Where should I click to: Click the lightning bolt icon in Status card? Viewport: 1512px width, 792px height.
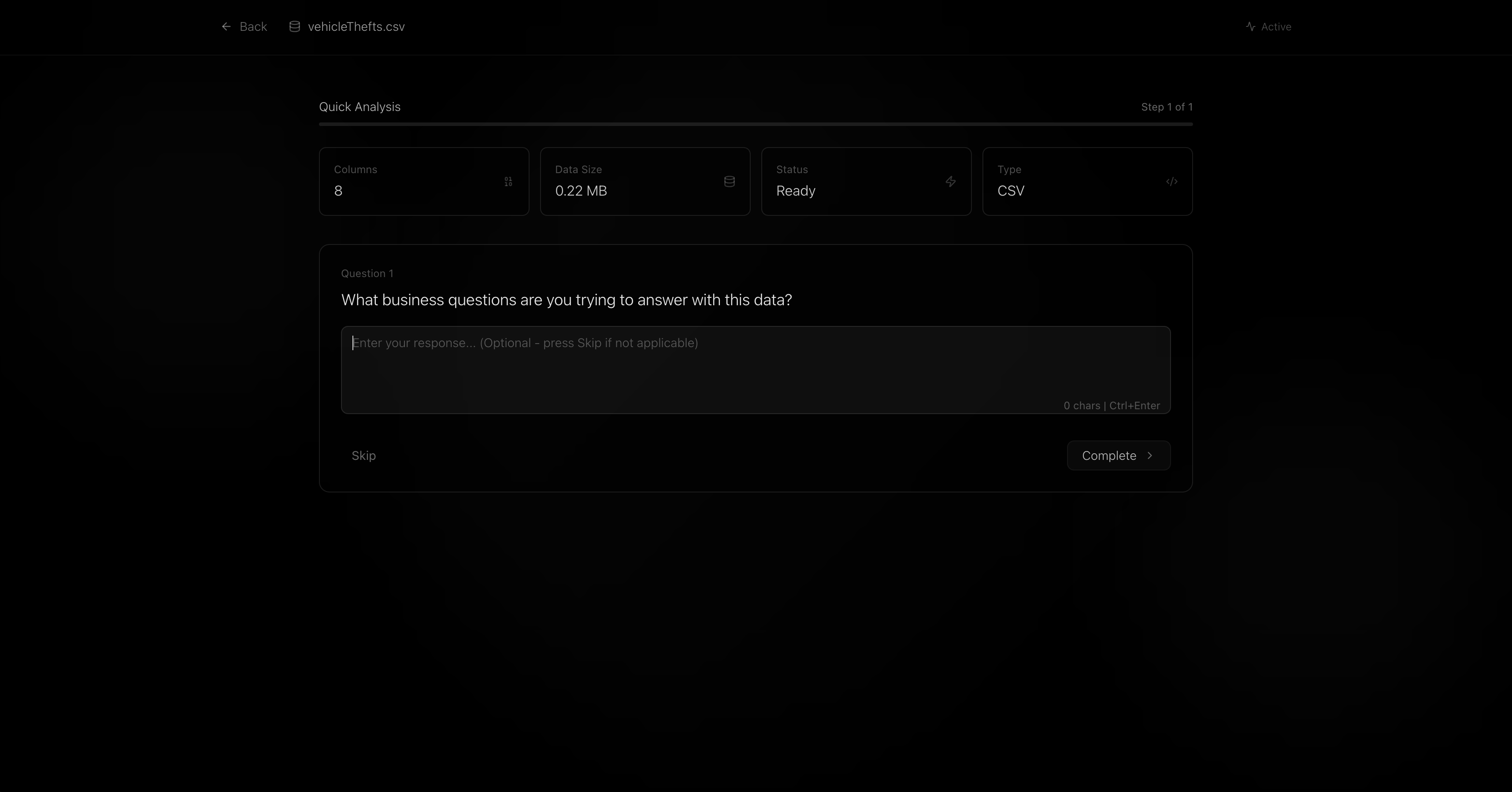tap(950, 182)
